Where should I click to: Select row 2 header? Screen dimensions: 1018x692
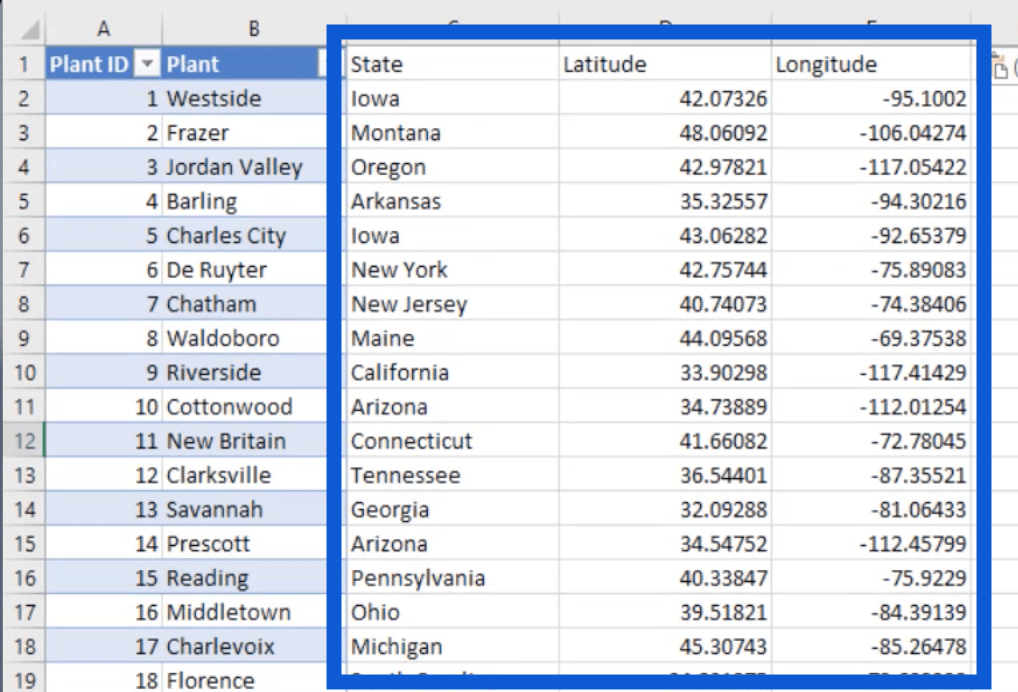pyautogui.click(x=24, y=98)
